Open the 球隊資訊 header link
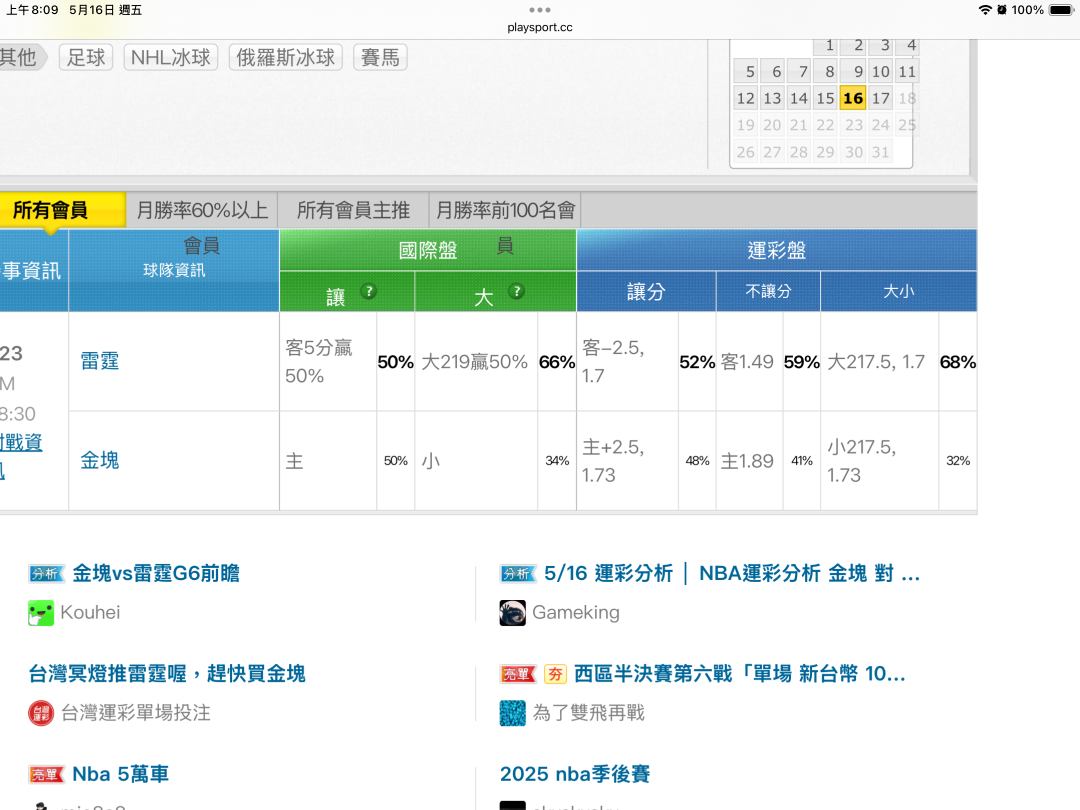1080x810 pixels. click(x=174, y=270)
